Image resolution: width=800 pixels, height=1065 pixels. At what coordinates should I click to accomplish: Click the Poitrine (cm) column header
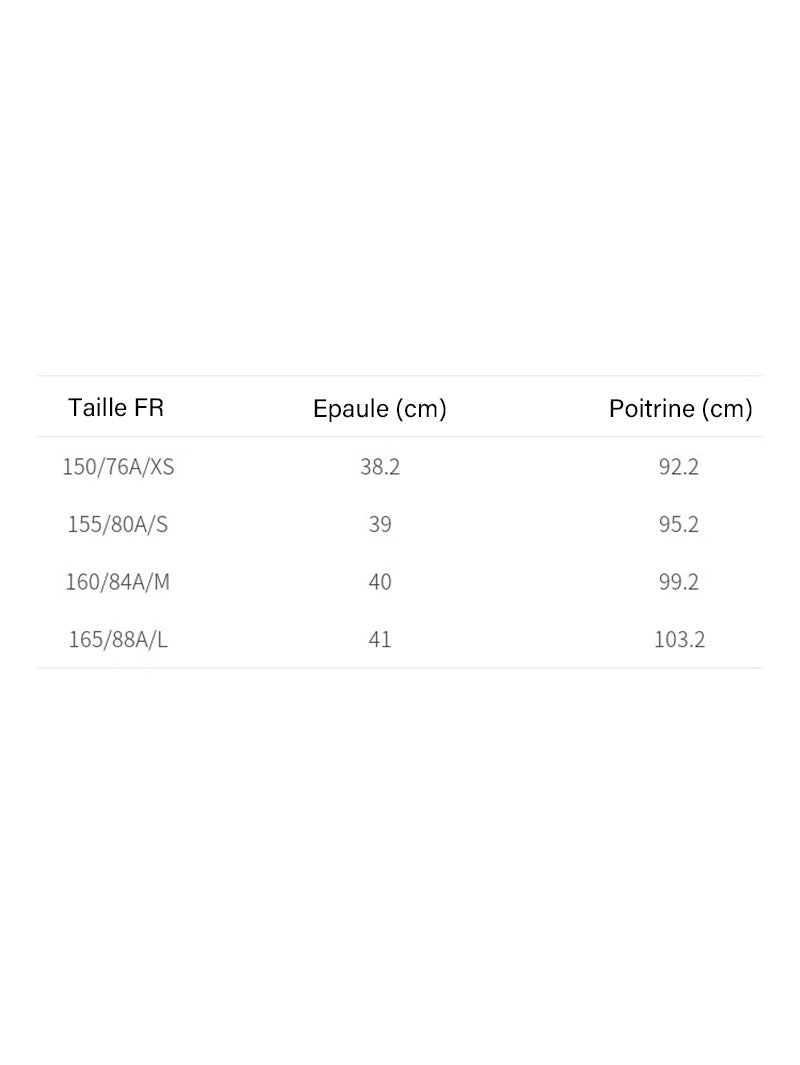pos(680,409)
